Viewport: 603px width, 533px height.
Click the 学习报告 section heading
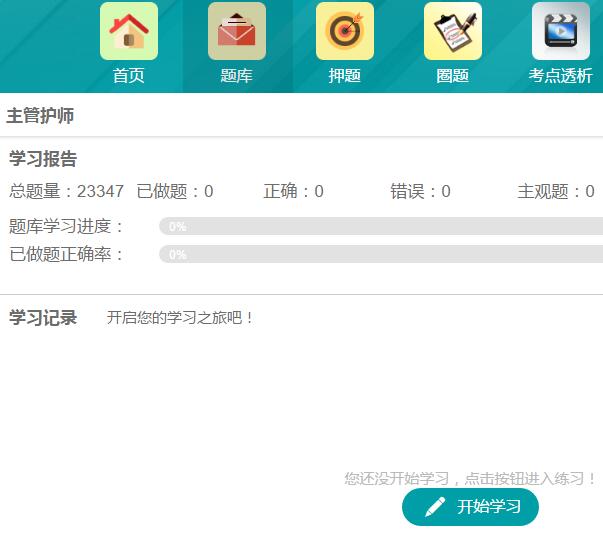pos(43,159)
